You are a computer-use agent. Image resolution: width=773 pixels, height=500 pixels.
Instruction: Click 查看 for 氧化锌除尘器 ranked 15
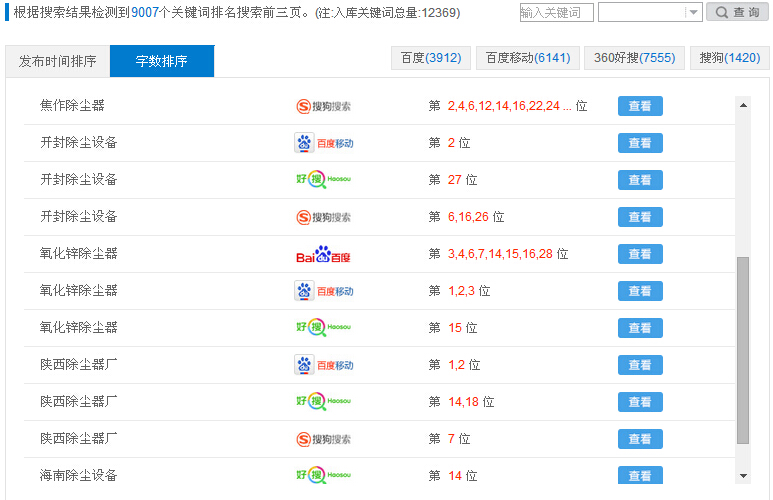640,328
